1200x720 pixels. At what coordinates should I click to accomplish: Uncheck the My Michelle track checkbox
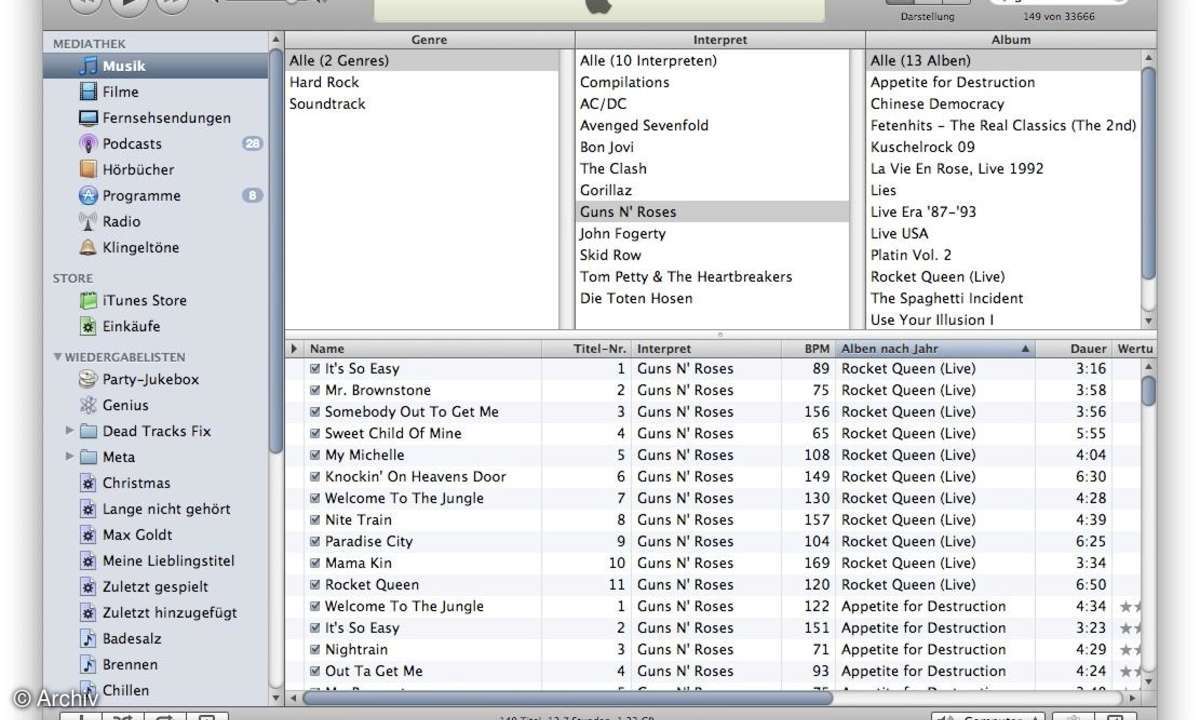316,455
